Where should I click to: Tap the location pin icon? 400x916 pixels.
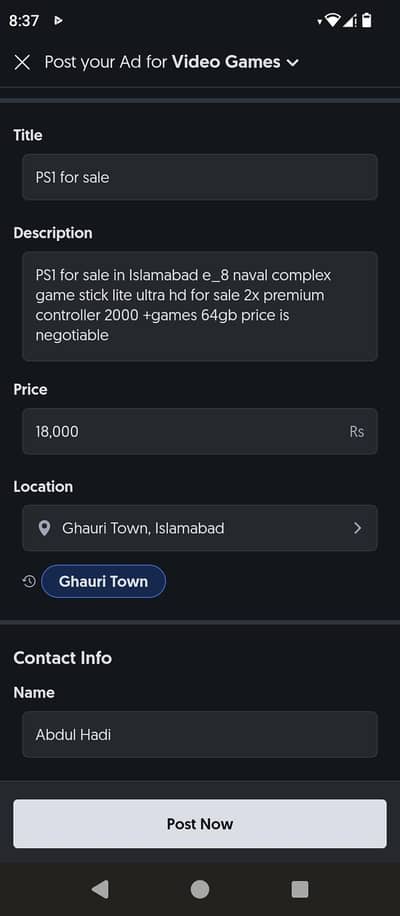[x=44, y=529]
